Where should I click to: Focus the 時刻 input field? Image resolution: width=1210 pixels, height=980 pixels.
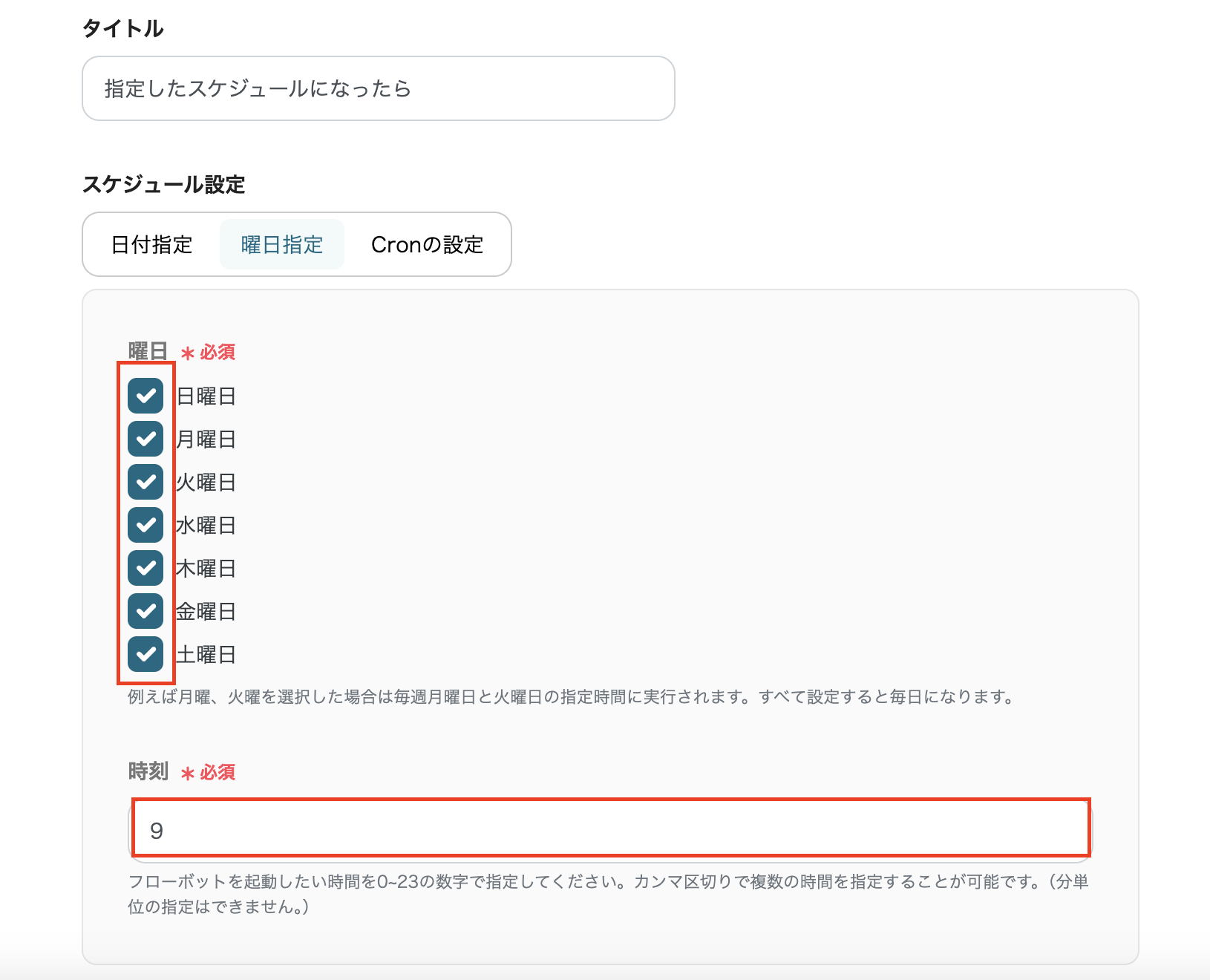point(610,830)
